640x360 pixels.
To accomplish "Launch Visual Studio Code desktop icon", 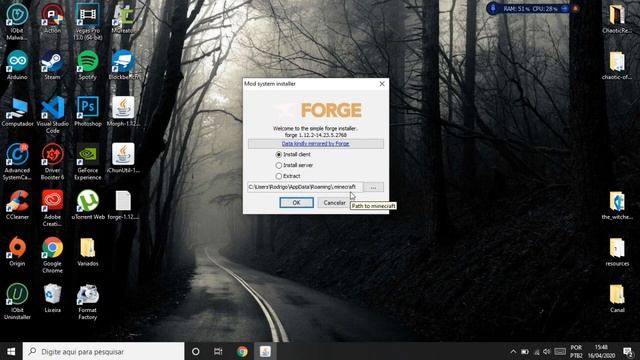I will click(x=52, y=115).
